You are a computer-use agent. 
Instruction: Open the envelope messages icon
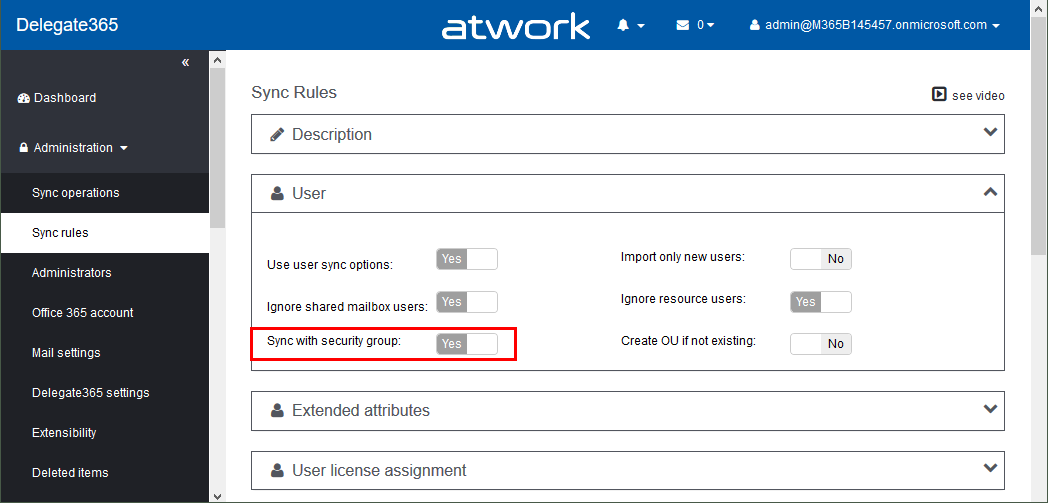click(682, 25)
